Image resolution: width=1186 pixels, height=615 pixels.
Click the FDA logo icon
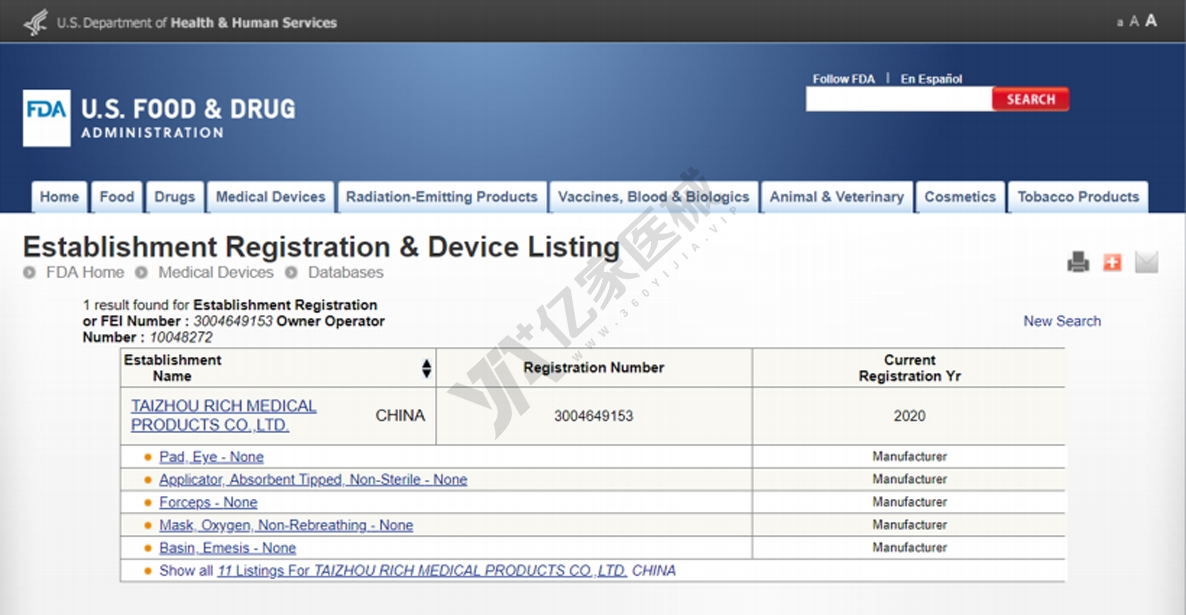pyautogui.click(x=47, y=118)
